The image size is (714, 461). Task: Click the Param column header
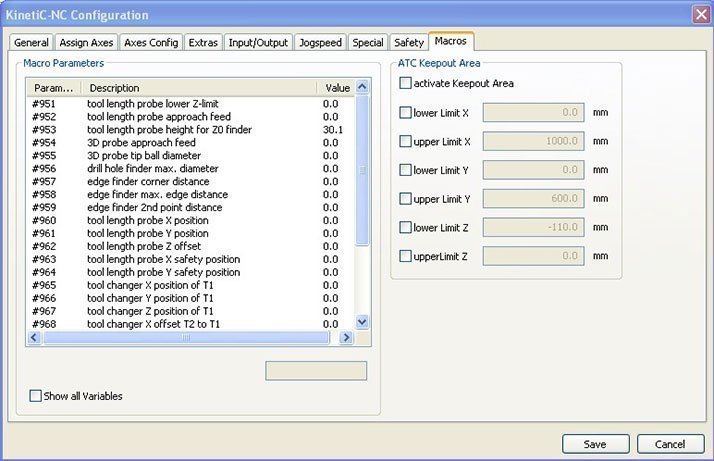(54, 88)
